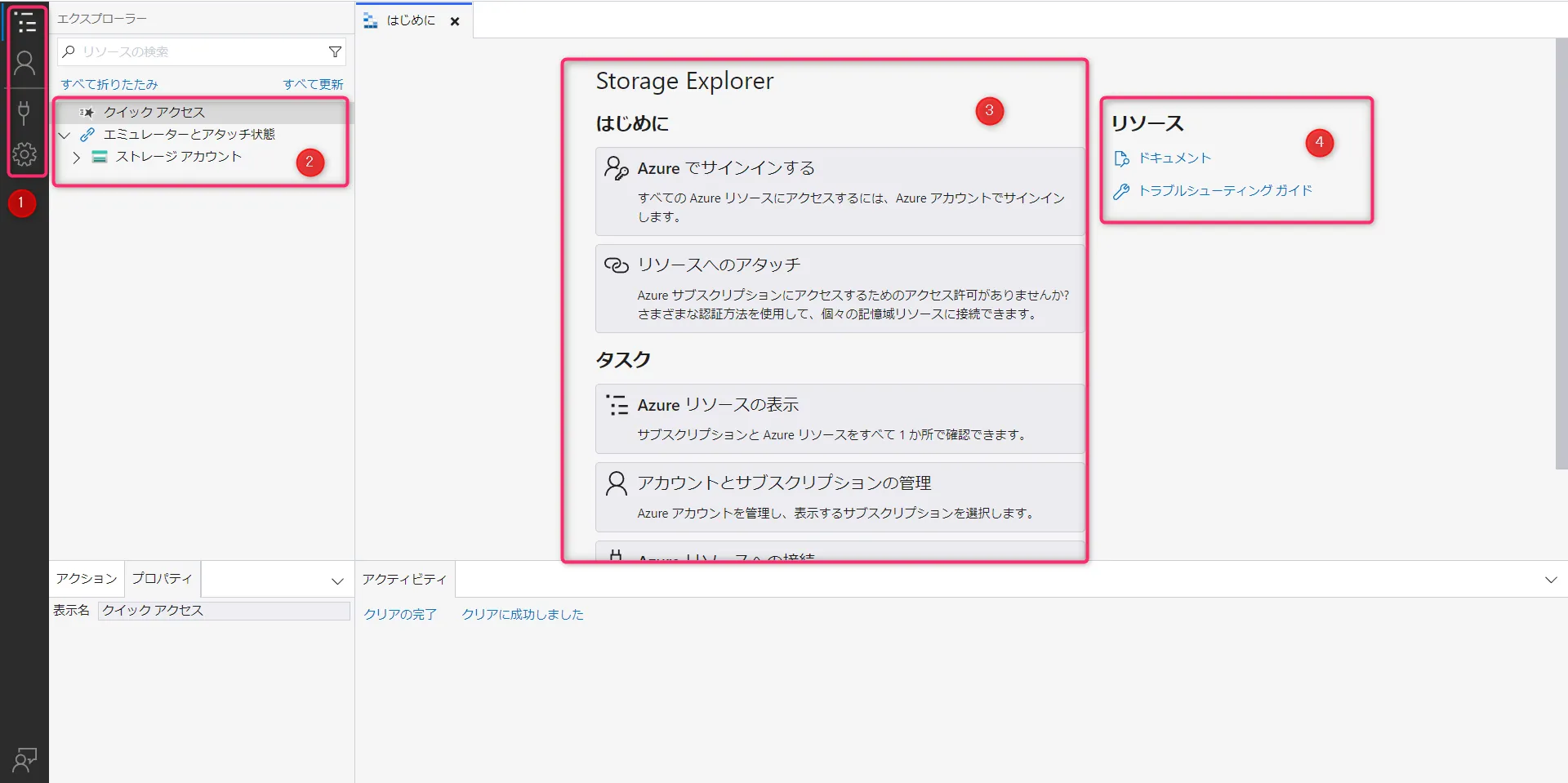
Task: Click the document icon next to ドキュメント
Action: pos(1121,158)
